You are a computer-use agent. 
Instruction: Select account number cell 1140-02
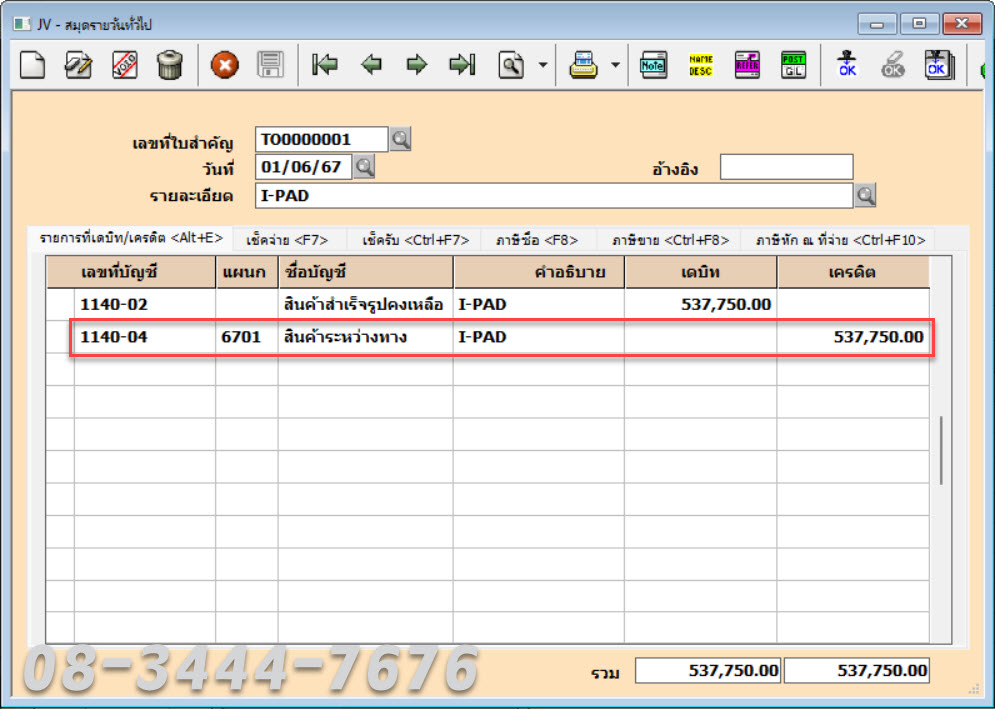point(145,305)
